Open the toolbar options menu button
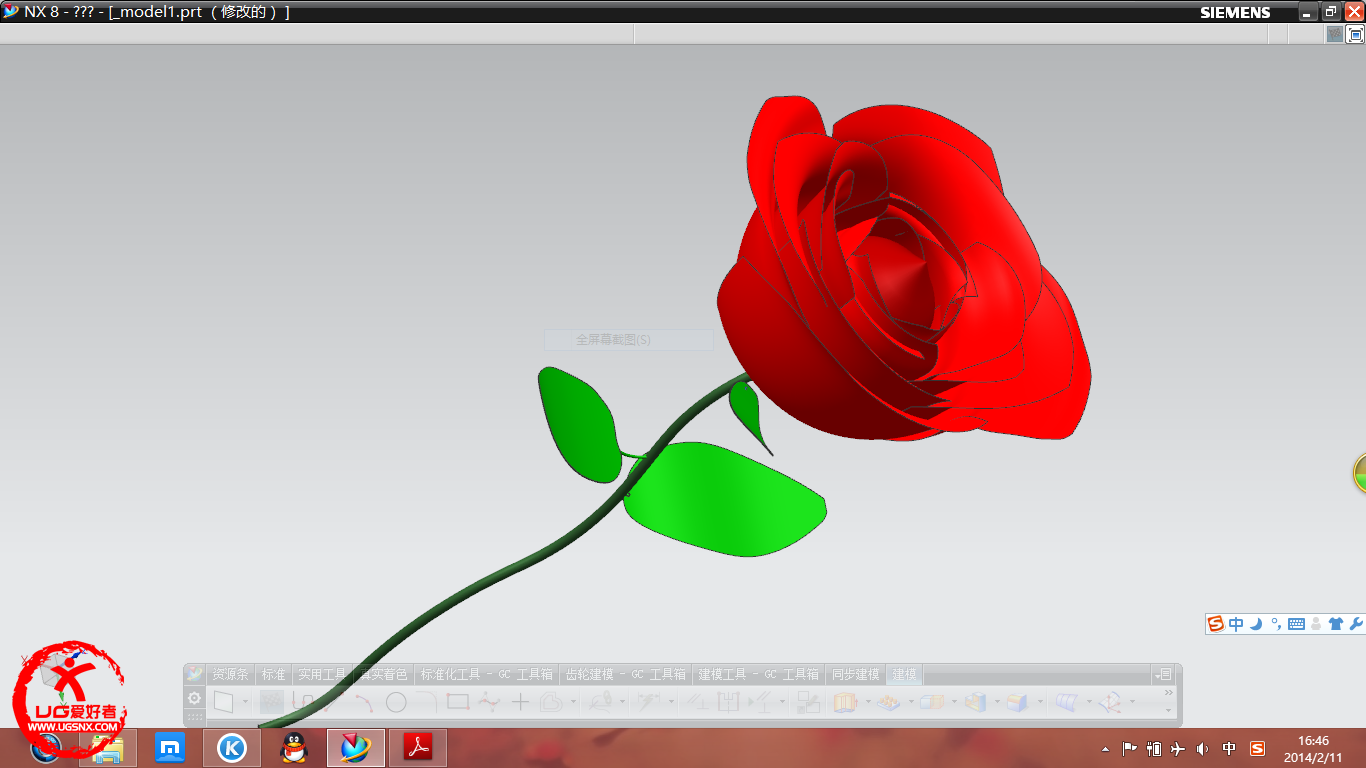 pos(1162,674)
